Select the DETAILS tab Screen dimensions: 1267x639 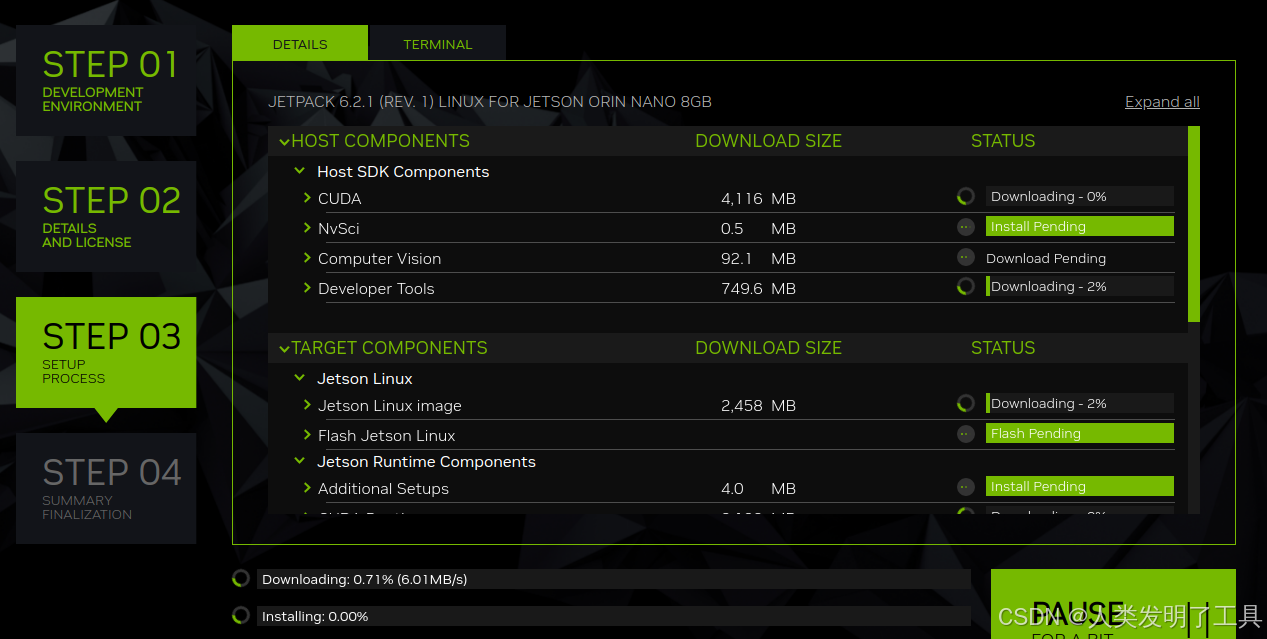coord(300,44)
